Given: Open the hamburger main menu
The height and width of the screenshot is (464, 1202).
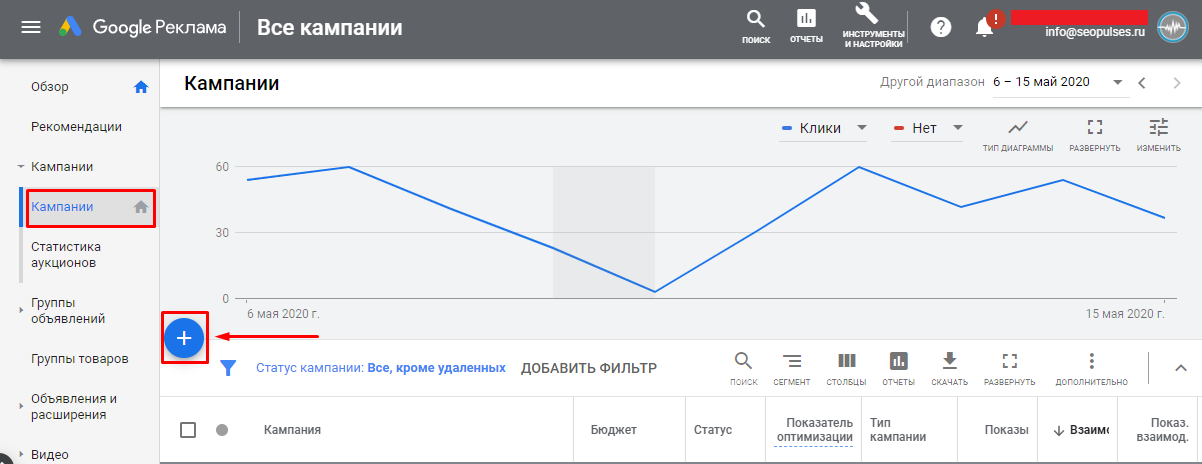Looking at the screenshot, I should click(x=31, y=27).
